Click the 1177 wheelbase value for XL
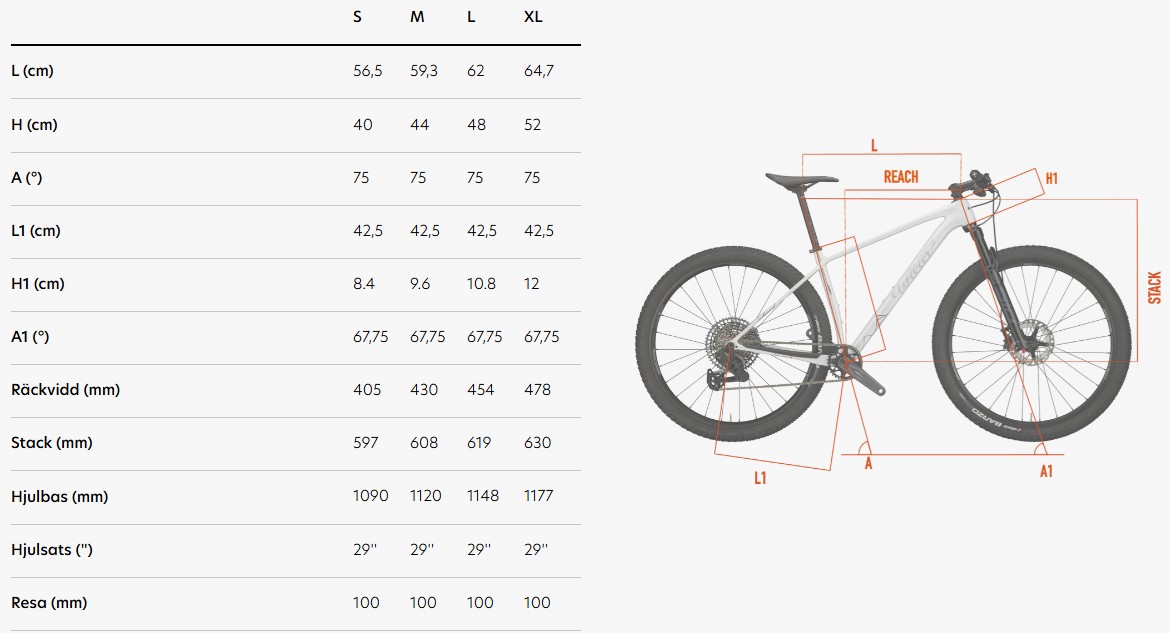Screen dimensions: 1170x633 tap(539, 496)
